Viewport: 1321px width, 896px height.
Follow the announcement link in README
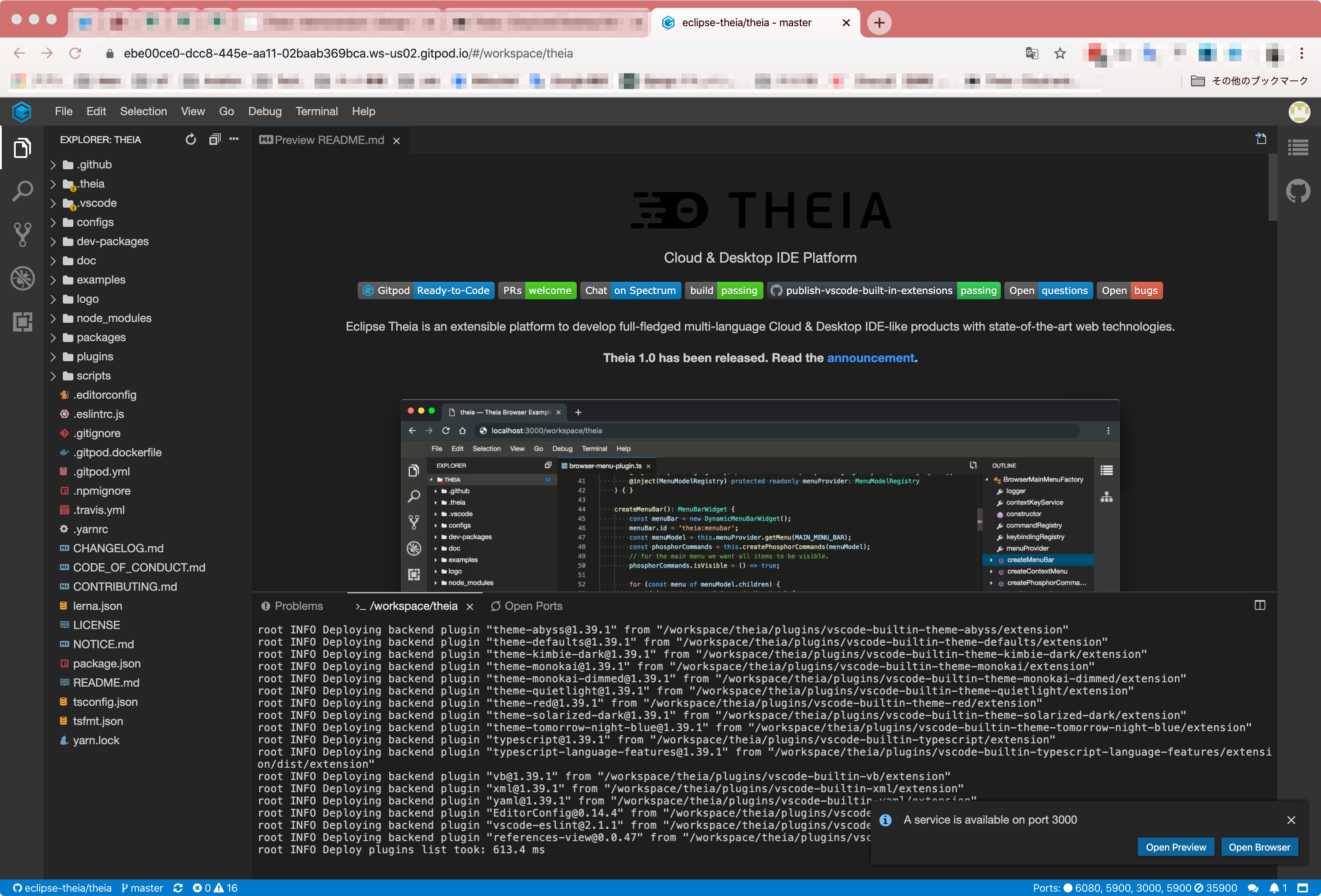pyautogui.click(x=870, y=358)
